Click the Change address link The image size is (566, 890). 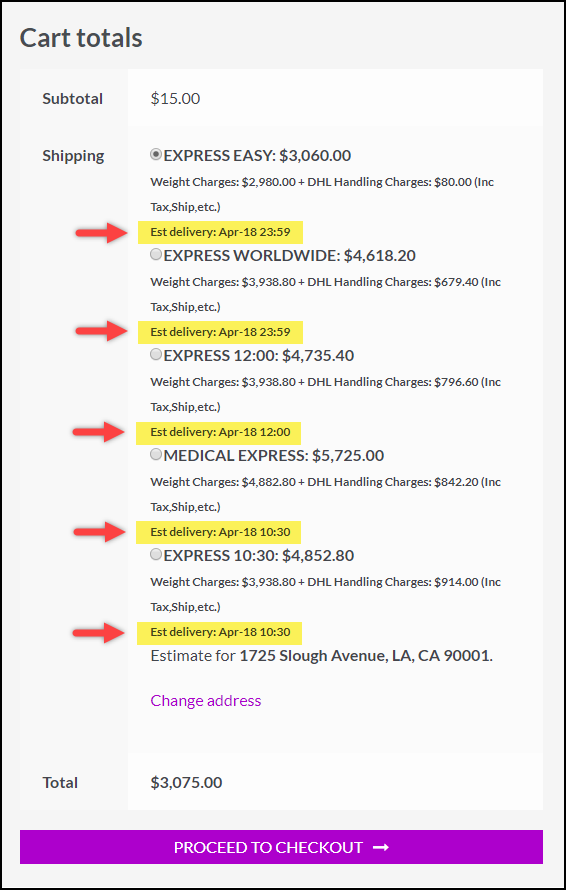(x=206, y=700)
